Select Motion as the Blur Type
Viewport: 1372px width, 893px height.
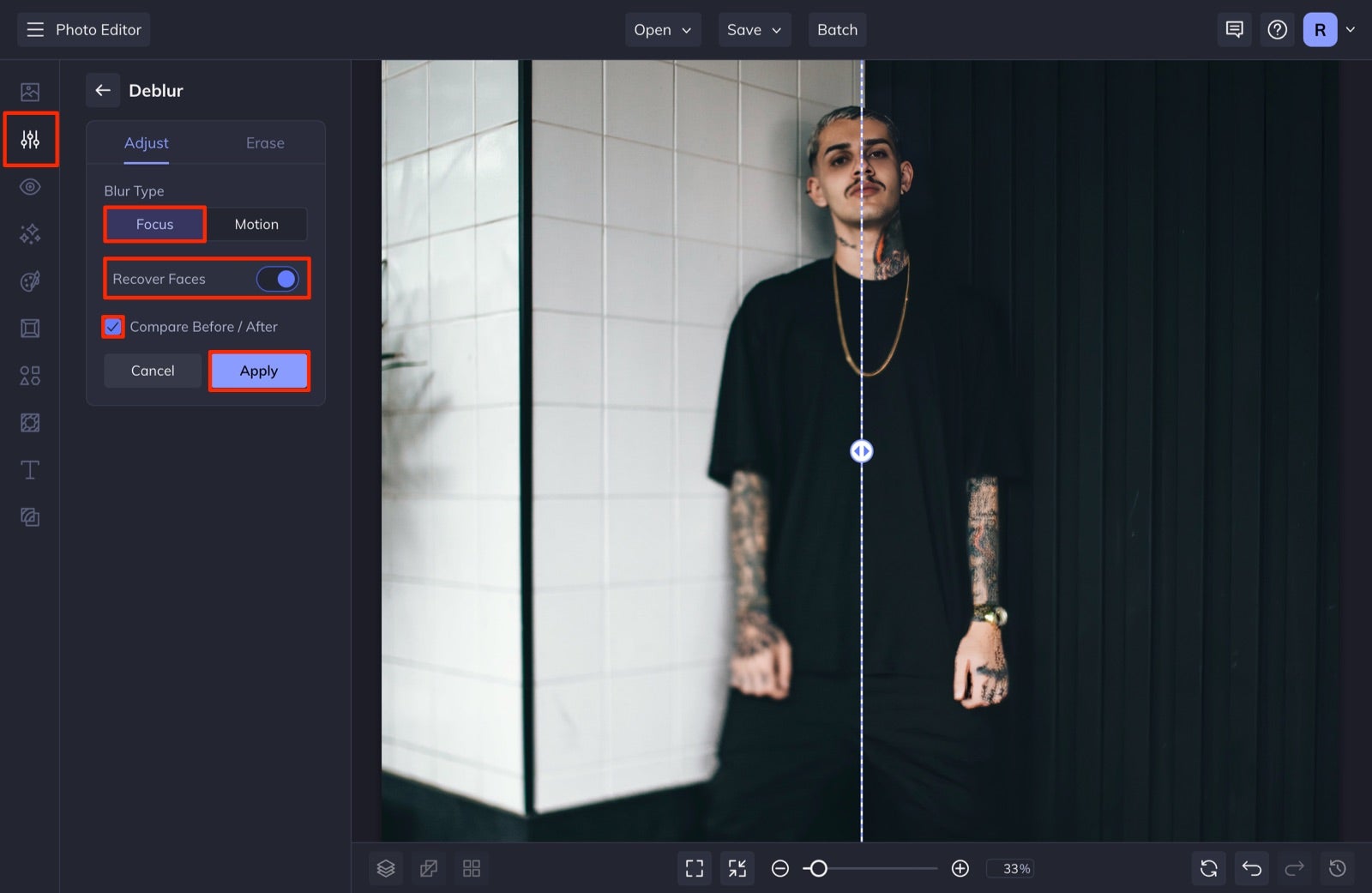coord(256,224)
